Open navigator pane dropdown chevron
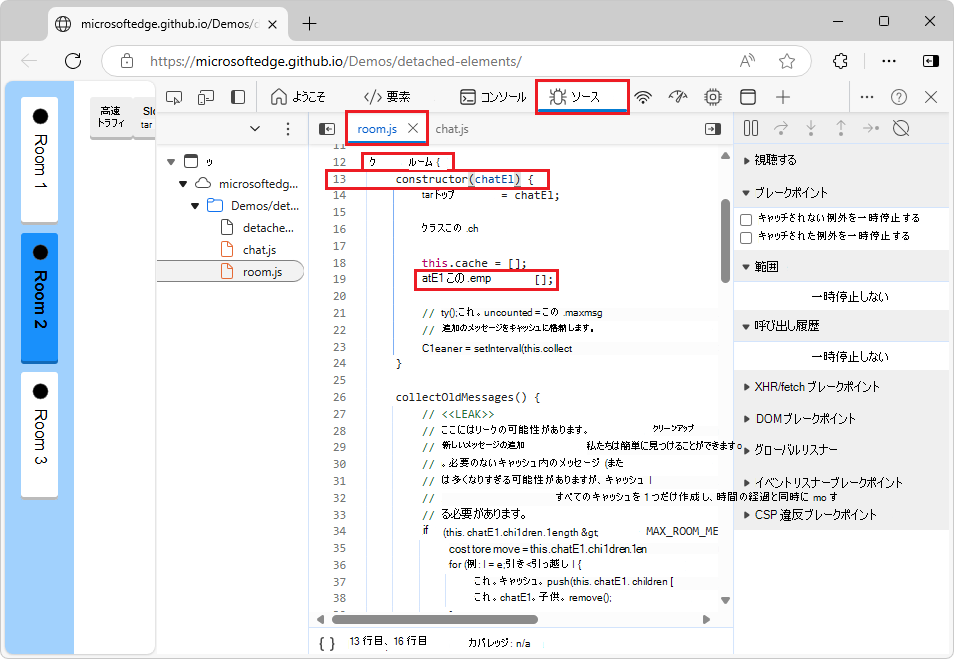Image resolution: width=954 pixels, height=659 pixels. (x=255, y=128)
